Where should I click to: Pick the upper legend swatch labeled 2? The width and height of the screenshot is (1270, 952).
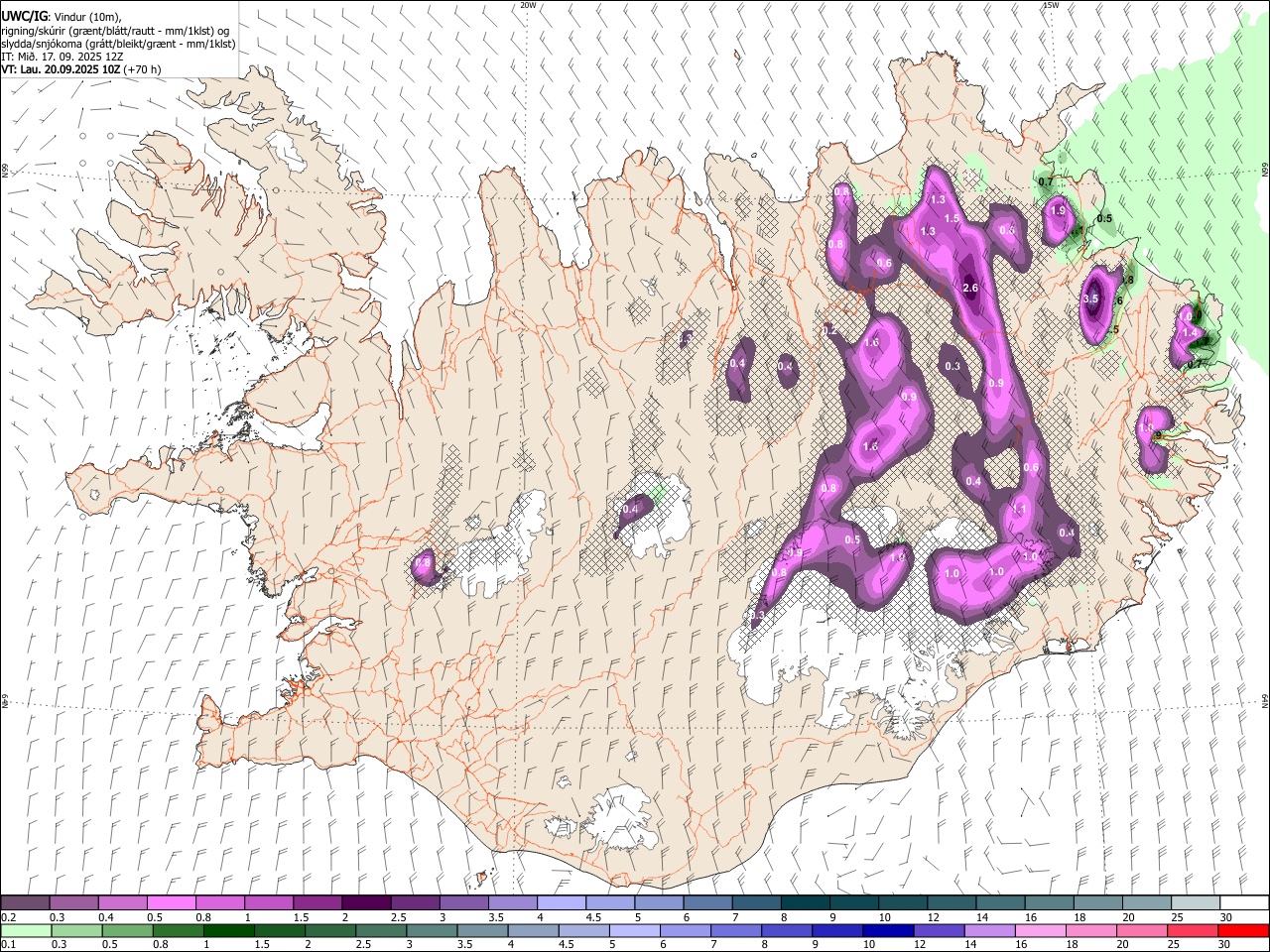click(365, 902)
